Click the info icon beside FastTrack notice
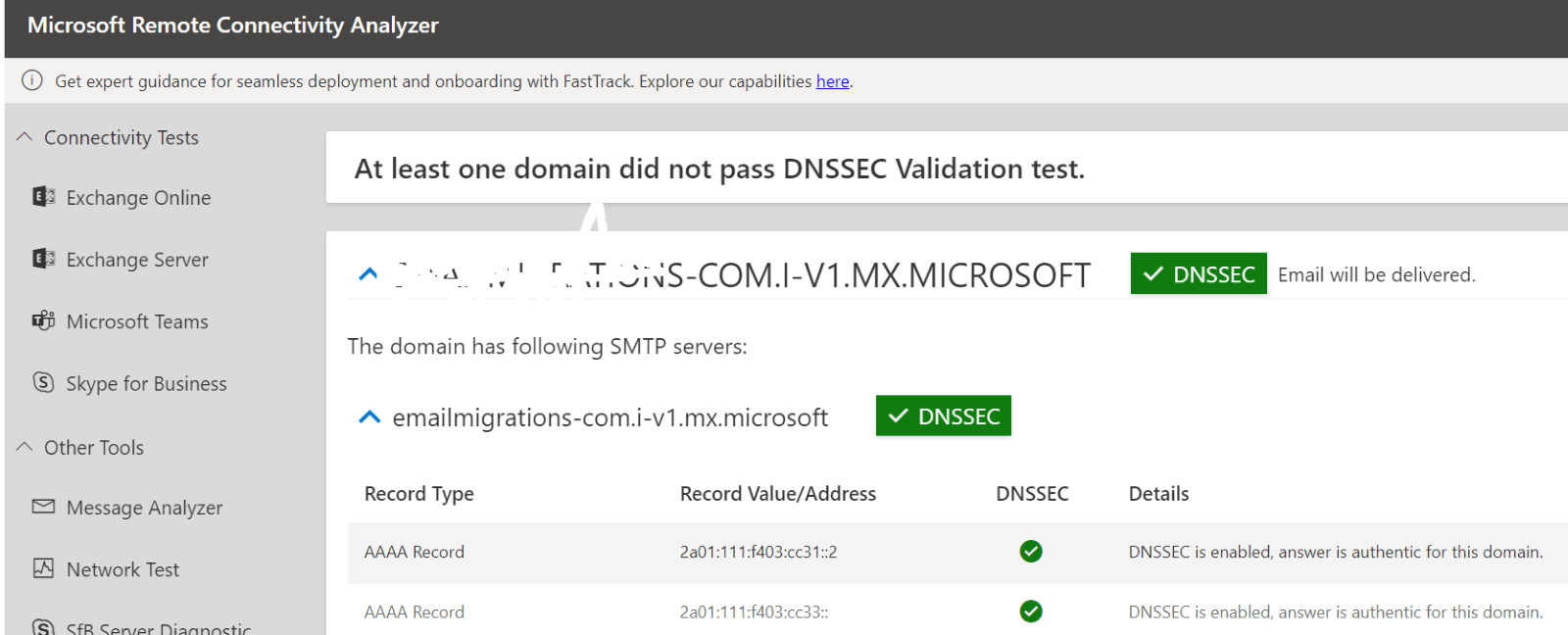Screen dimensions: 1568x635 pos(32,80)
